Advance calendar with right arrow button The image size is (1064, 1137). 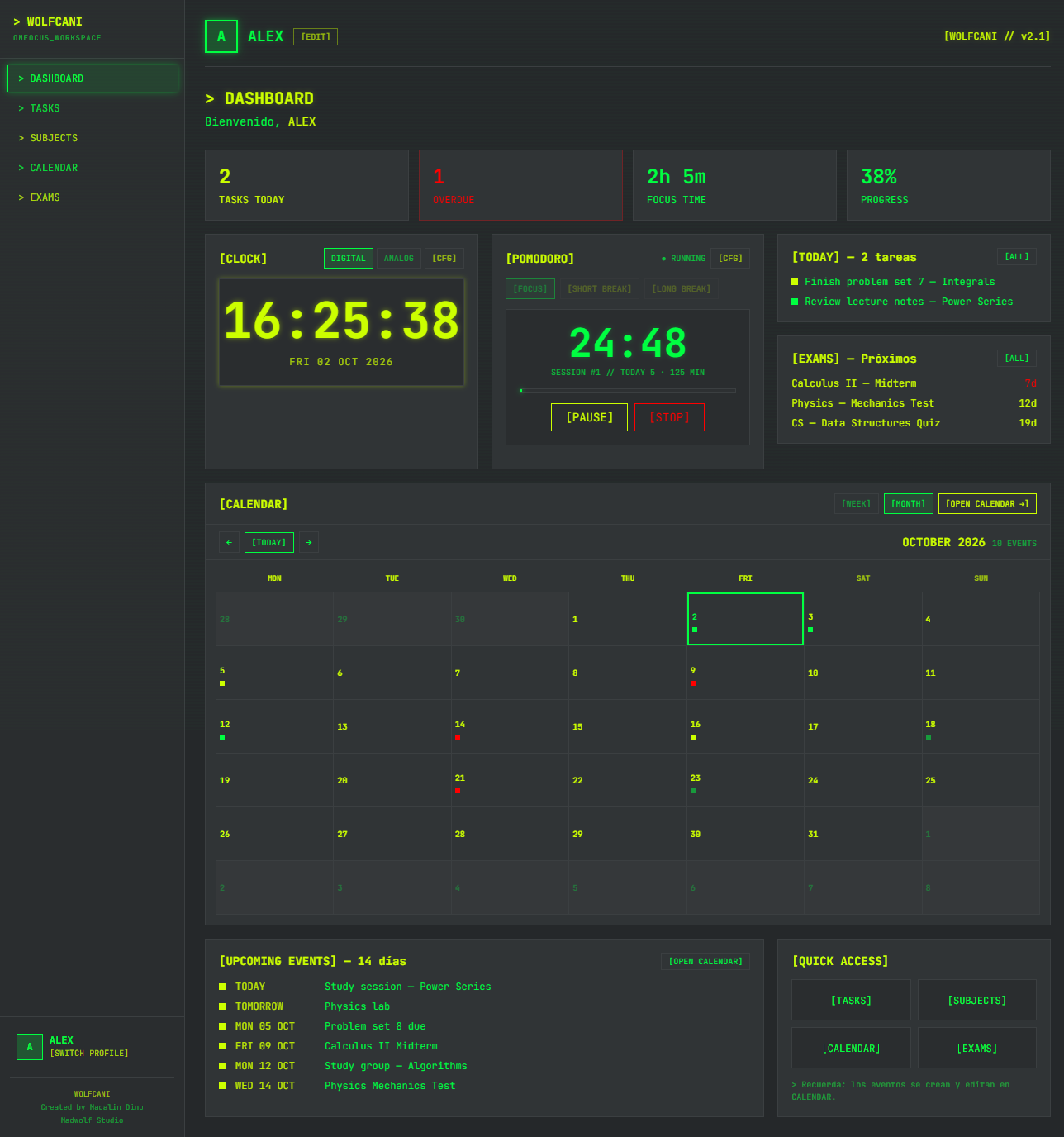(x=309, y=542)
